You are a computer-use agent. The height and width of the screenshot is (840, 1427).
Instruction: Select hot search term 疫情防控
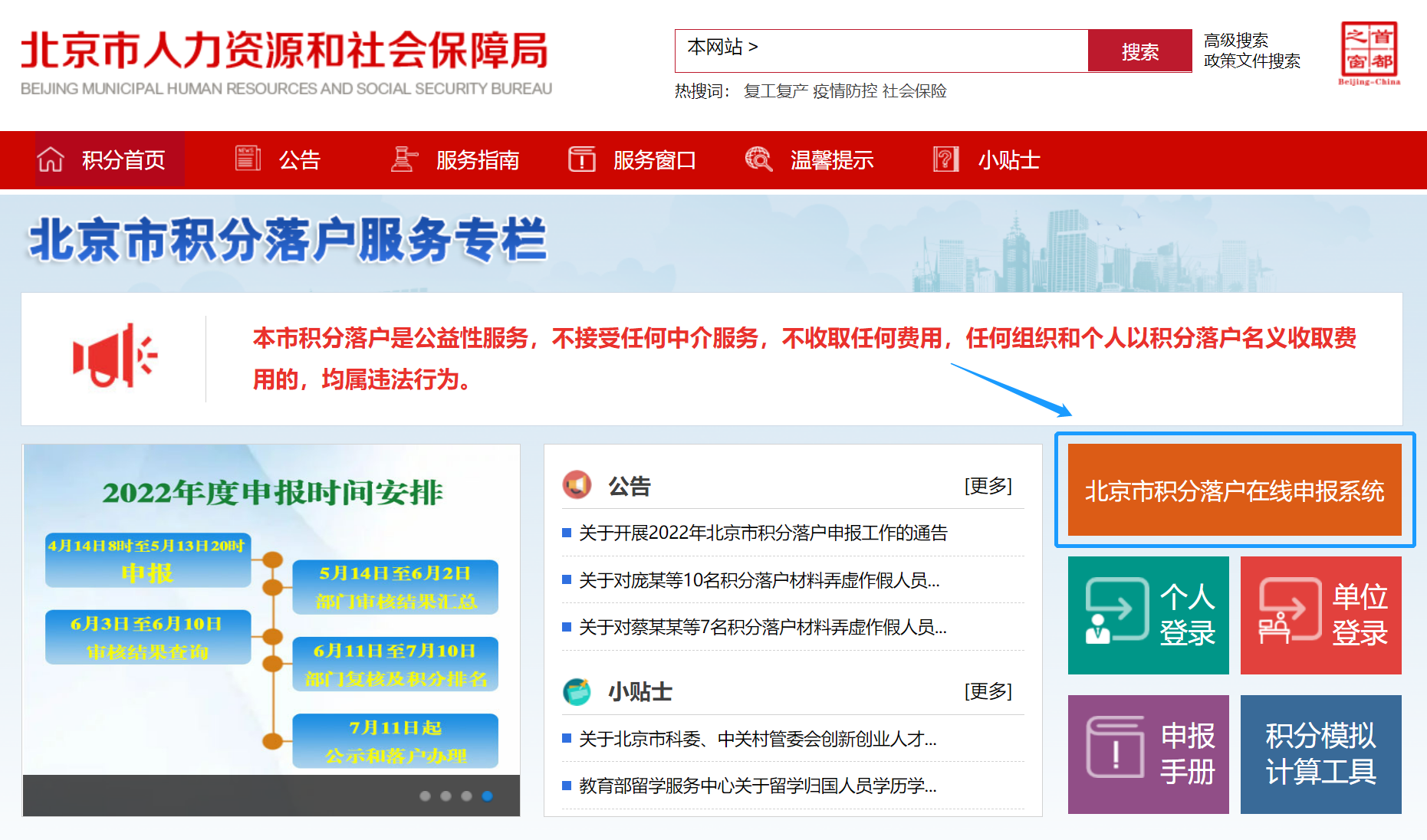(844, 91)
